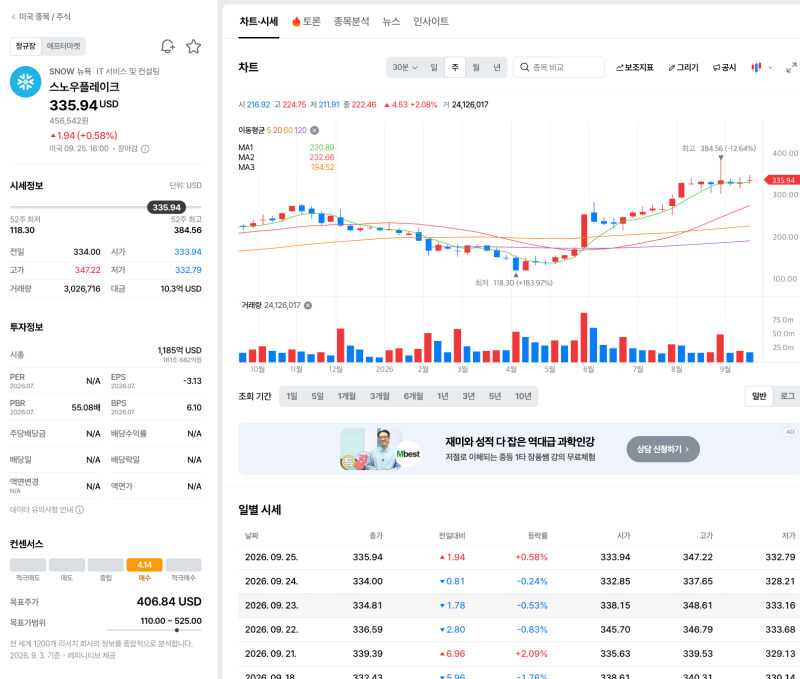Open the 뉴스 tab
The height and width of the screenshot is (679, 800).
(391, 21)
